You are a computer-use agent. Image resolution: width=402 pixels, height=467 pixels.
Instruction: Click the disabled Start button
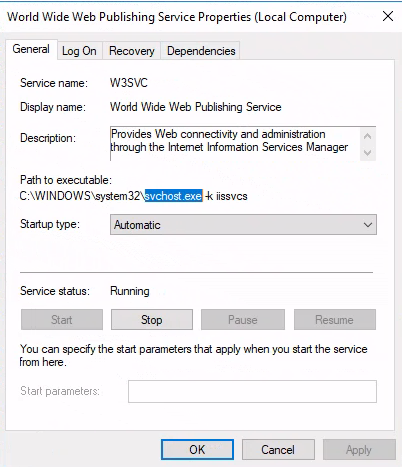tap(62, 320)
